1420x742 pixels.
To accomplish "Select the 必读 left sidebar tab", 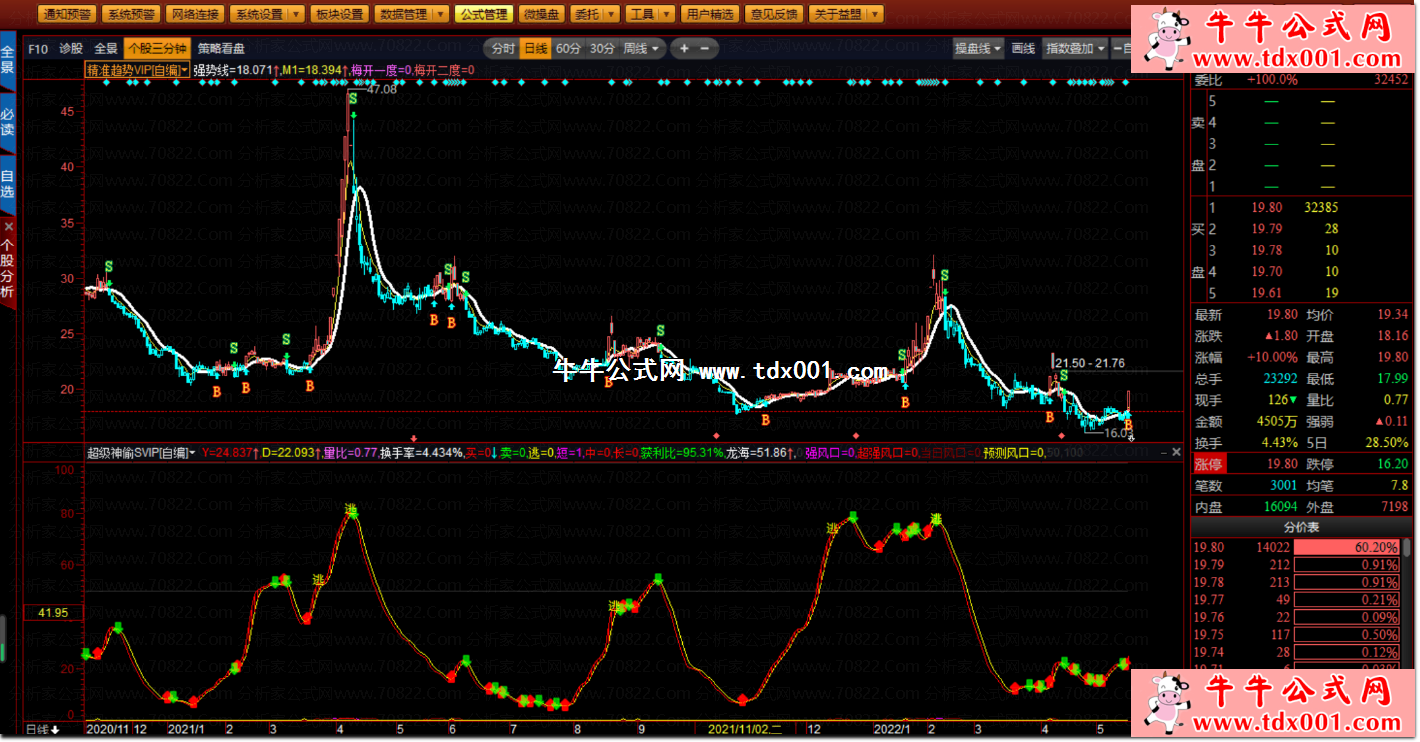I will coord(8,123).
